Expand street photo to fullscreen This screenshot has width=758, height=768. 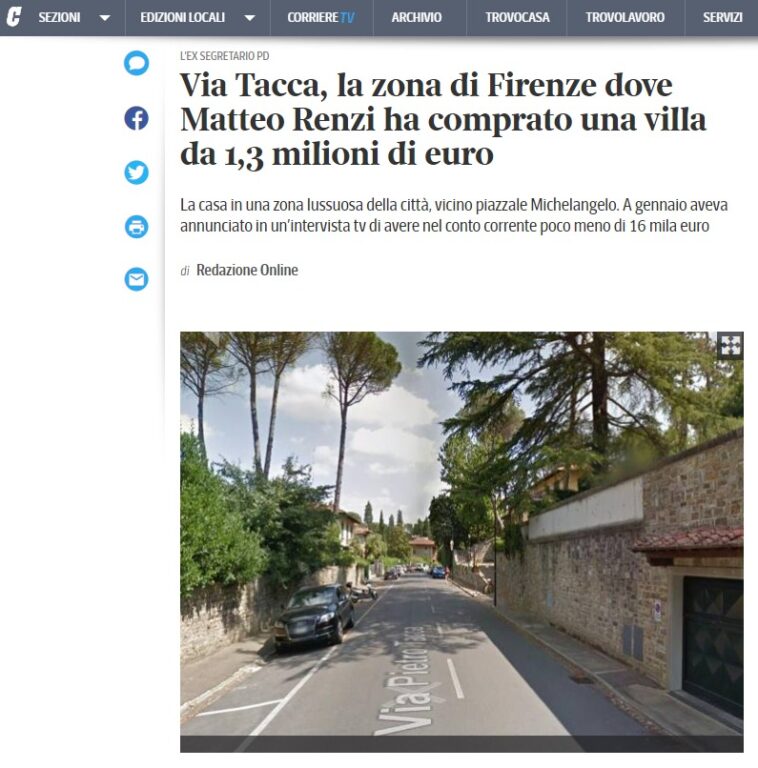tap(730, 345)
